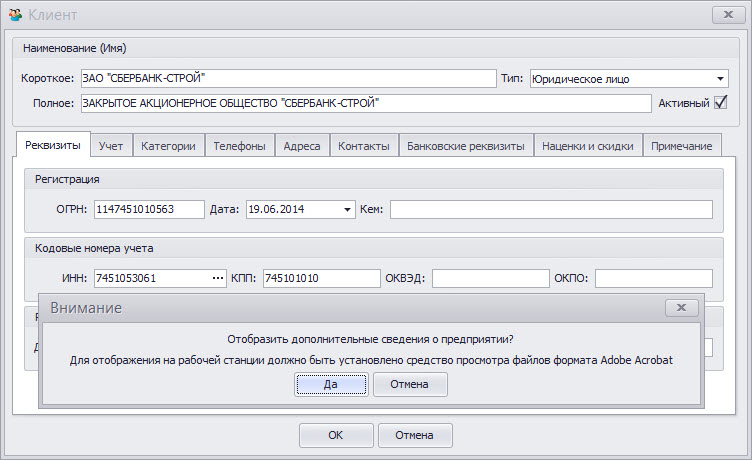This screenshot has width=752, height=460.
Task: Click the Adobe Acrobat notice text
Action: (371, 360)
